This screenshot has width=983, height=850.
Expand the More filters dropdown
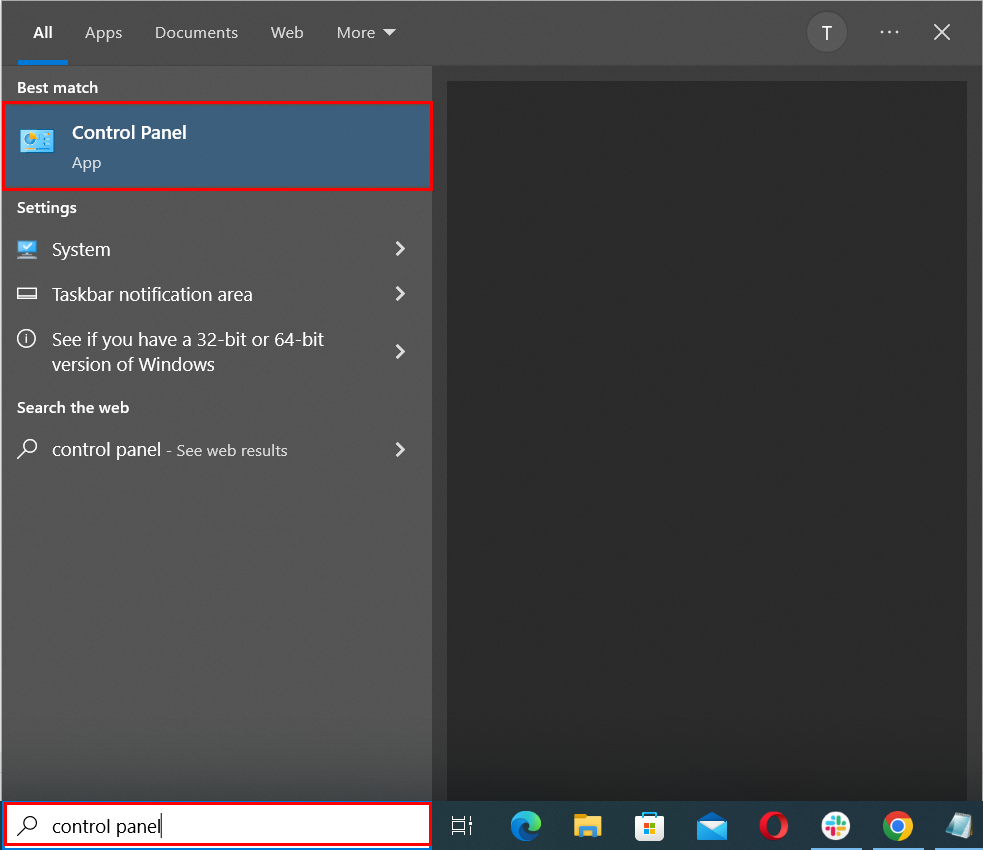[x=366, y=32]
